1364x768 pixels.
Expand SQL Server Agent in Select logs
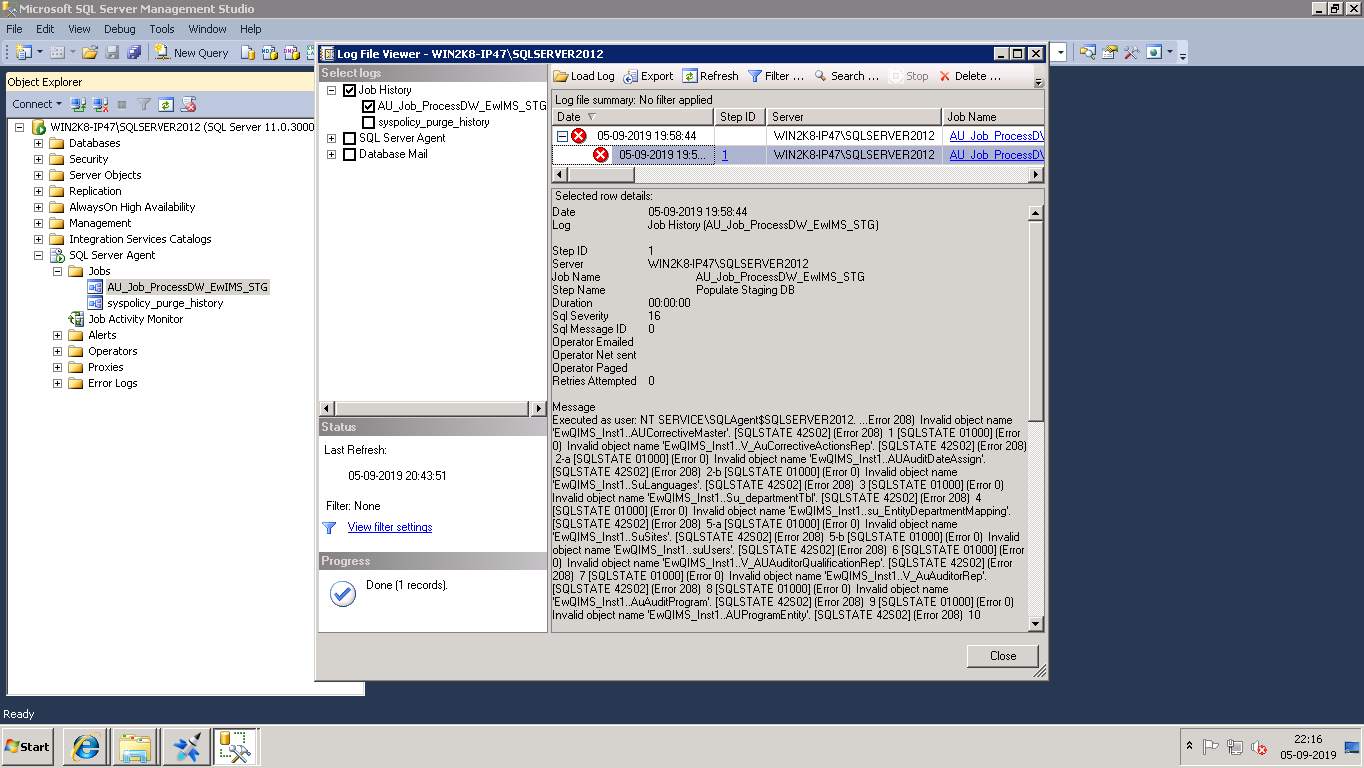pyautogui.click(x=332, y=138)
